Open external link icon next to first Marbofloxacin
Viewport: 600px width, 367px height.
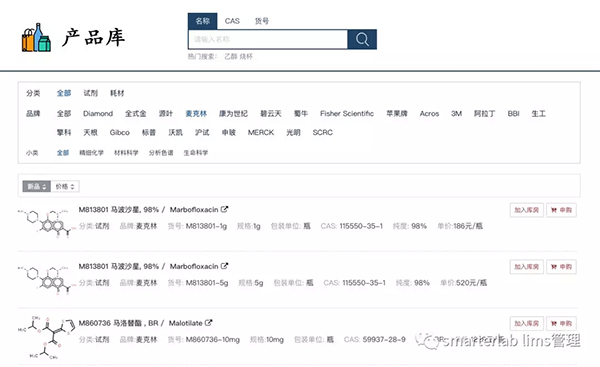coord(225,209)
